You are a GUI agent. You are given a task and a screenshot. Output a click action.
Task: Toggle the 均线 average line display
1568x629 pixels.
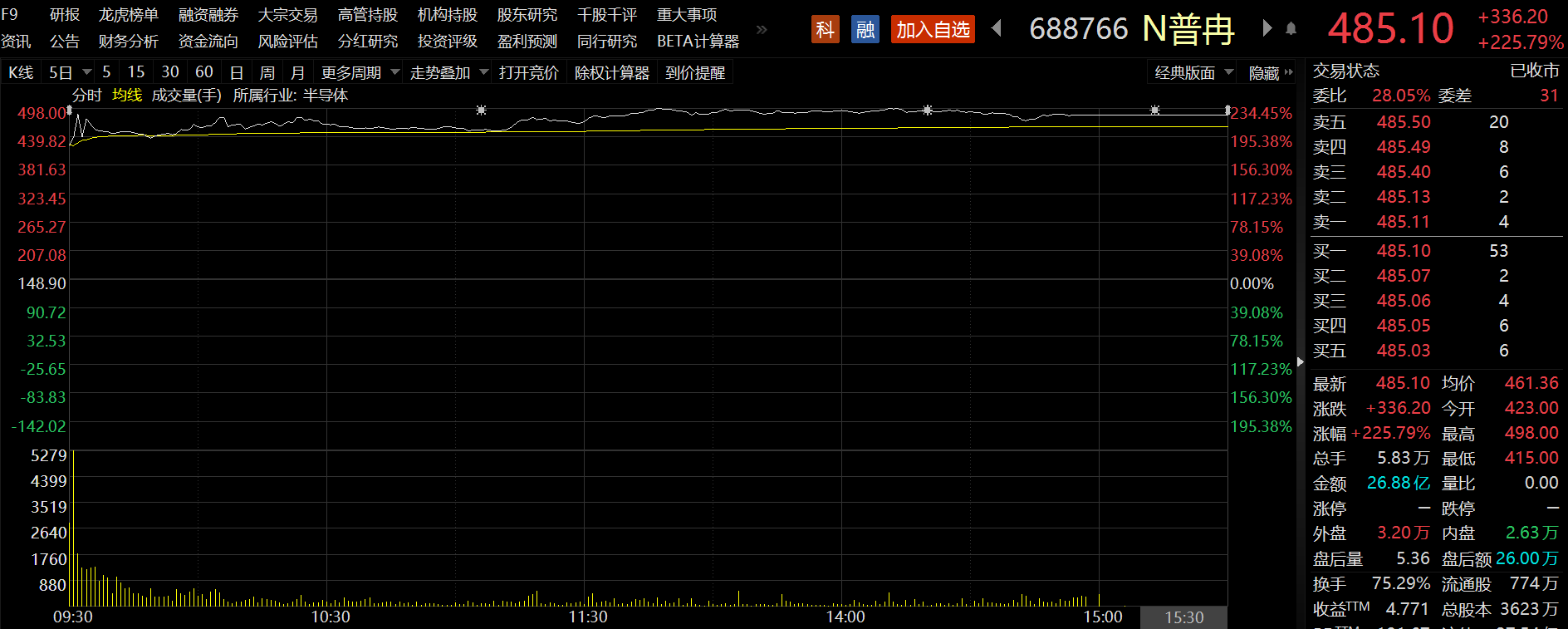click(x=127, y=96)
